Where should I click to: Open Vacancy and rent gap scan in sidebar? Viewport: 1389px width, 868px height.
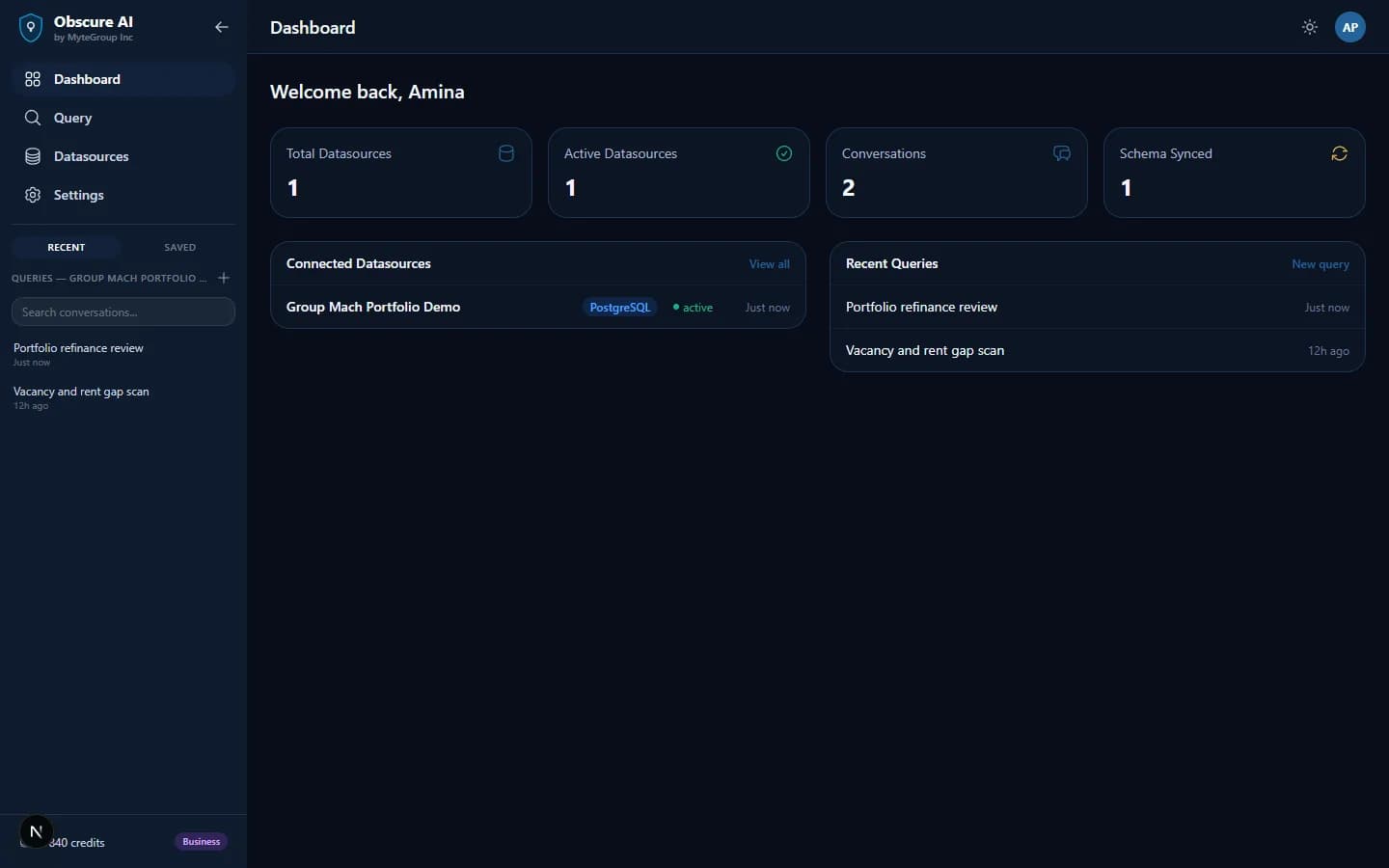pos(123,397)
